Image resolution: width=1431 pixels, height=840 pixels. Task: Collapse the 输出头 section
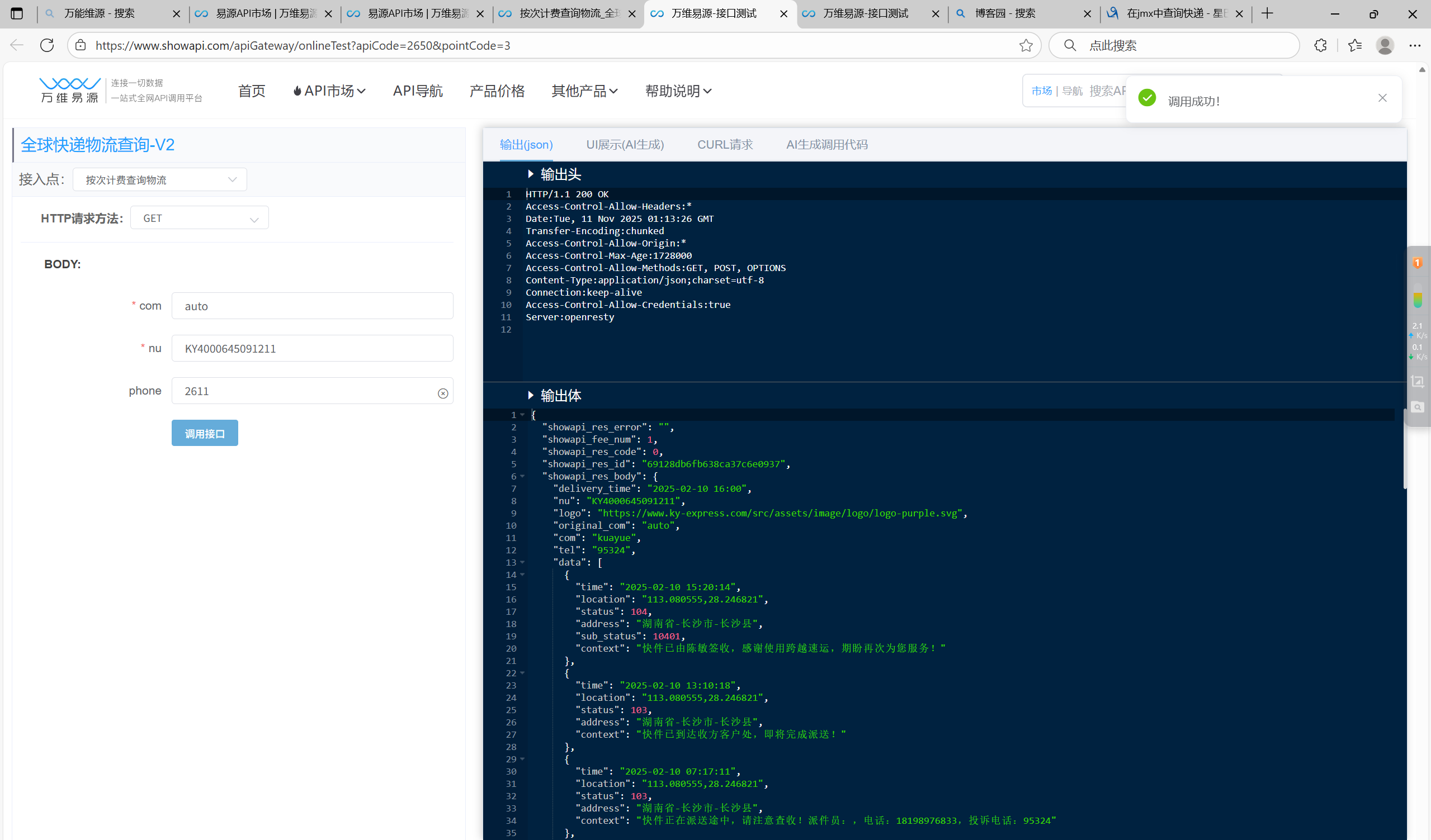531,174
